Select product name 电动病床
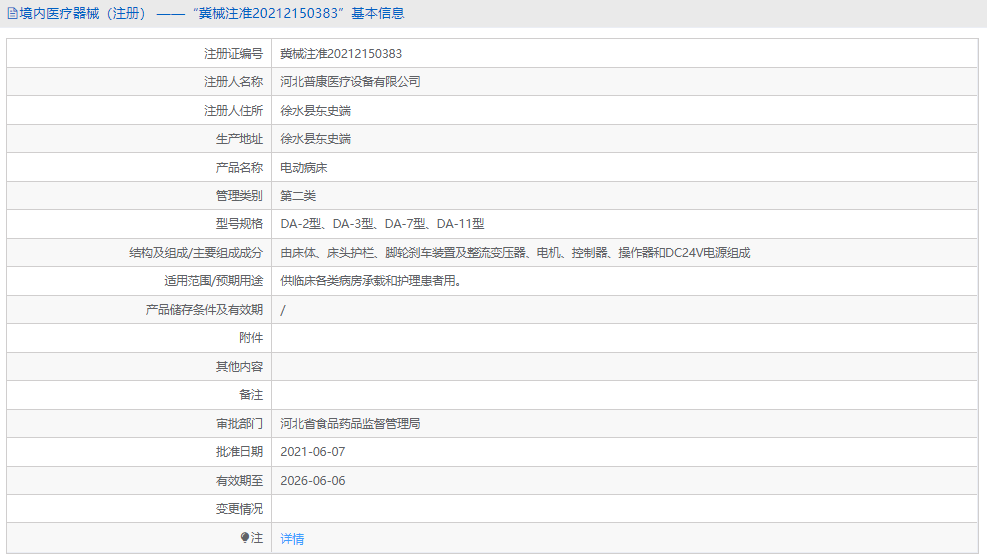 303,168
